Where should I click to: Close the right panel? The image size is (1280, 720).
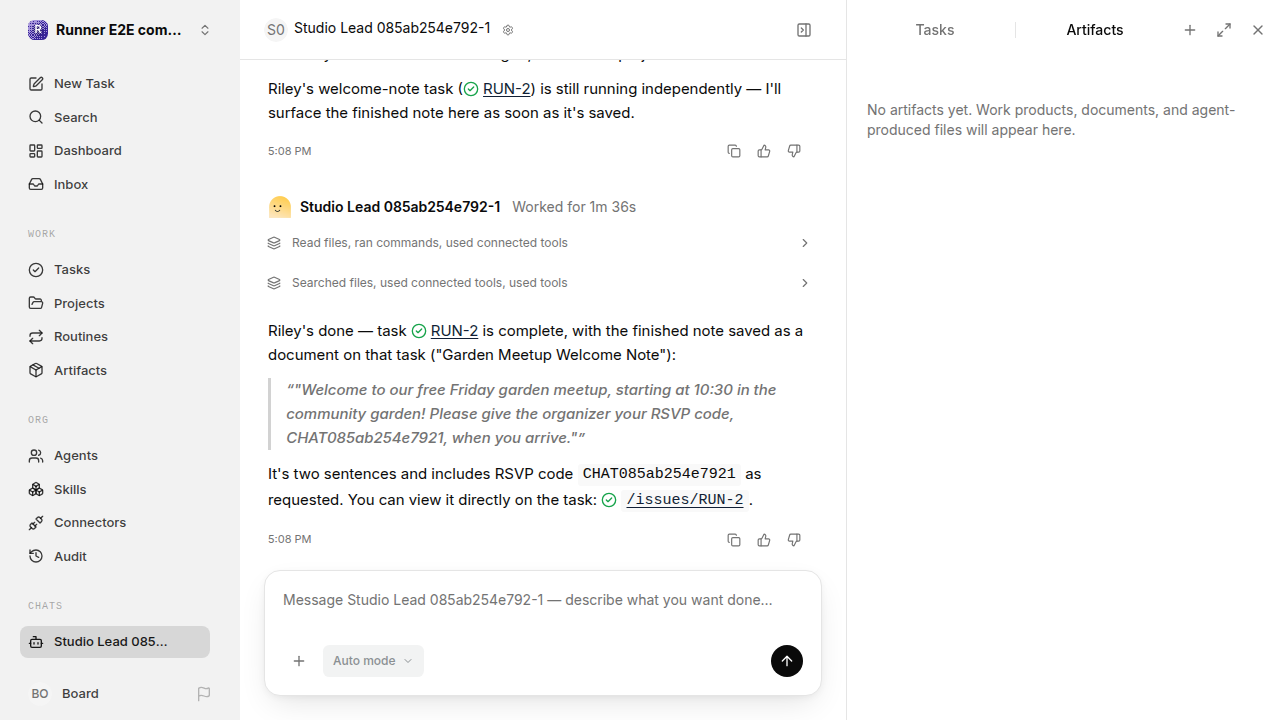coord(1258,30)
